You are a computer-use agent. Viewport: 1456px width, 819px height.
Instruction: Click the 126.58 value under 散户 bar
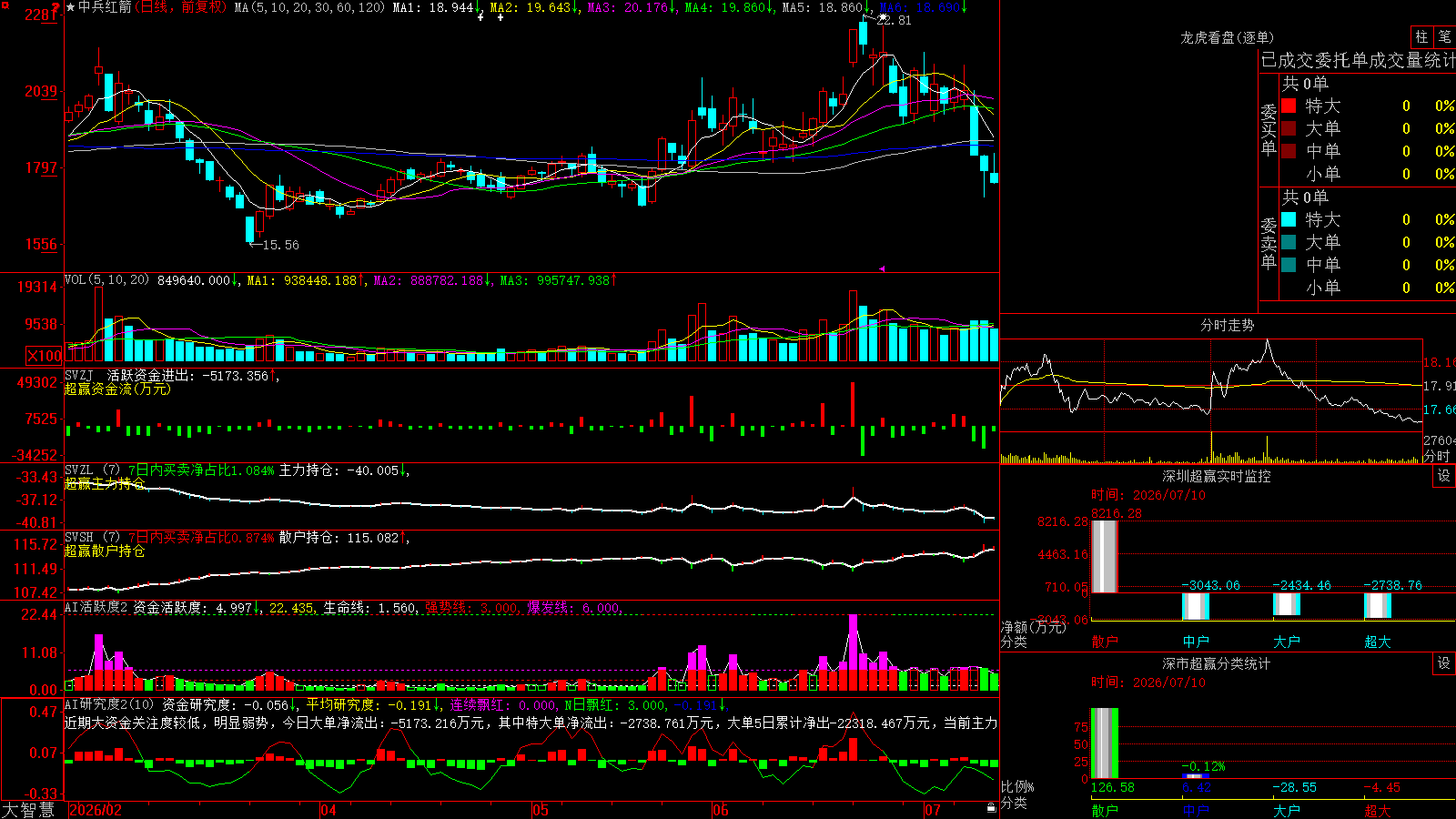click(x=1112, y=787)
